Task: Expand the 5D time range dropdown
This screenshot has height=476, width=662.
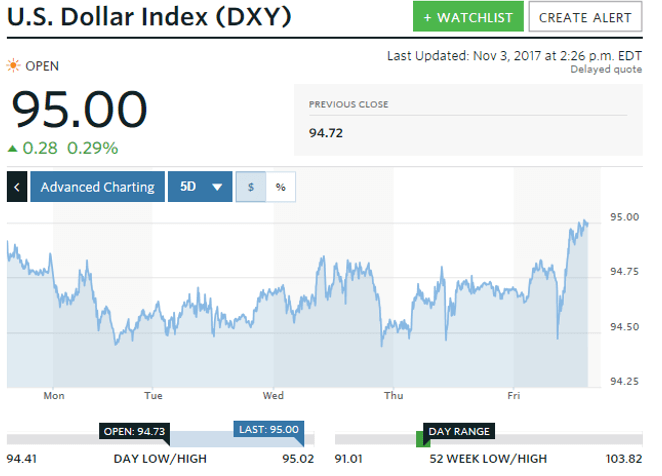Action: (199, 187)
